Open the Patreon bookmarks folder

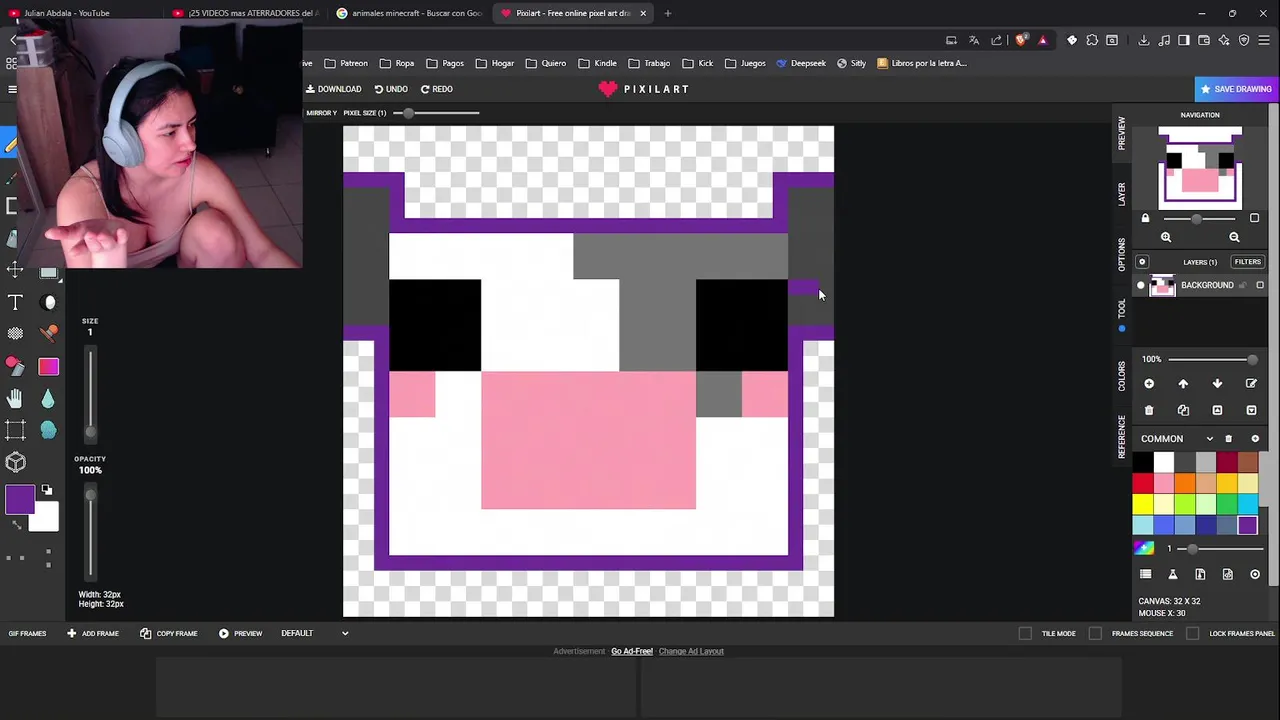pyautogui.click(x=347, y=63)
